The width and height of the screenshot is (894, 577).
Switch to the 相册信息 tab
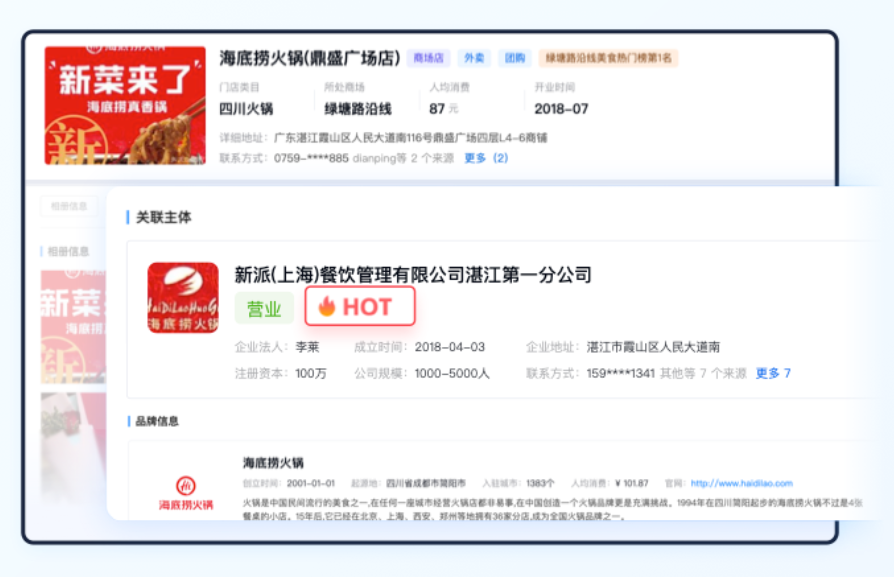coord(68,206)
